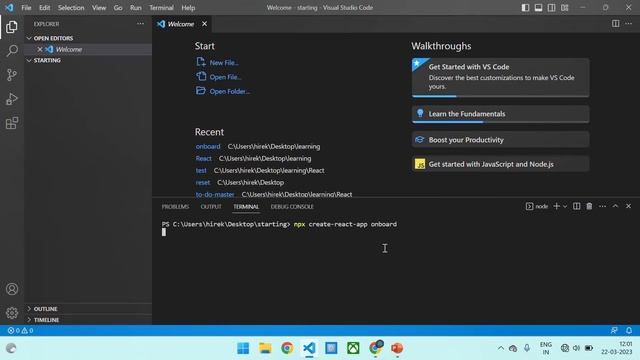
Task: Close the terminal panel
Action: (x=629, y=207)
